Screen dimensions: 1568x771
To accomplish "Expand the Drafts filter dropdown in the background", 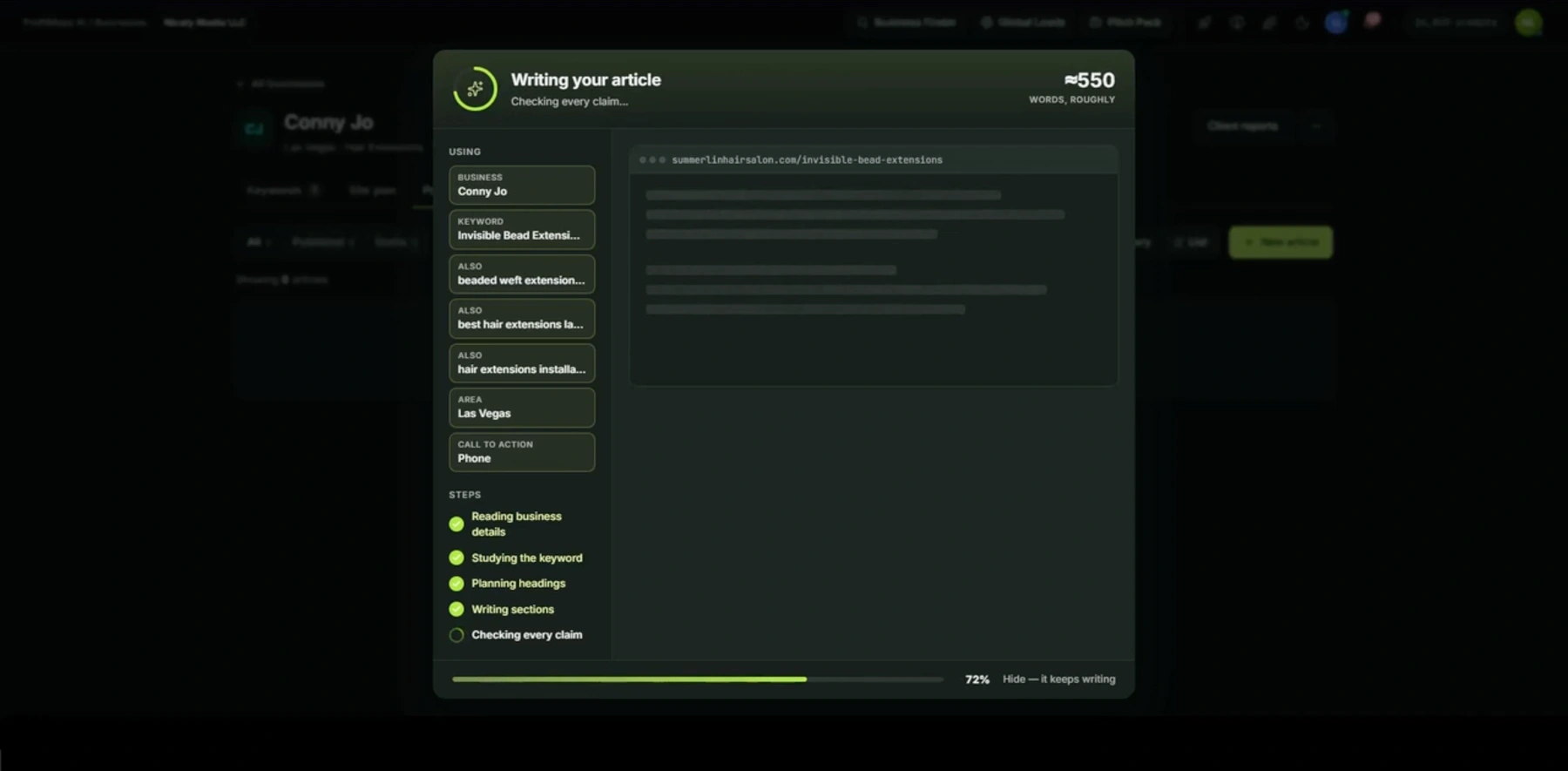I will (x=395, y=242).
